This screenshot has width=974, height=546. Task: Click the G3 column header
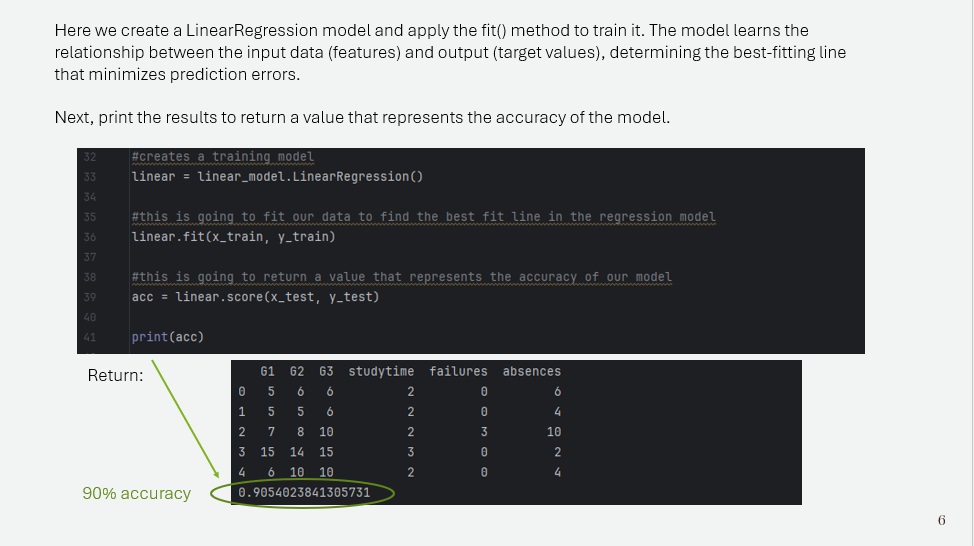326,371
